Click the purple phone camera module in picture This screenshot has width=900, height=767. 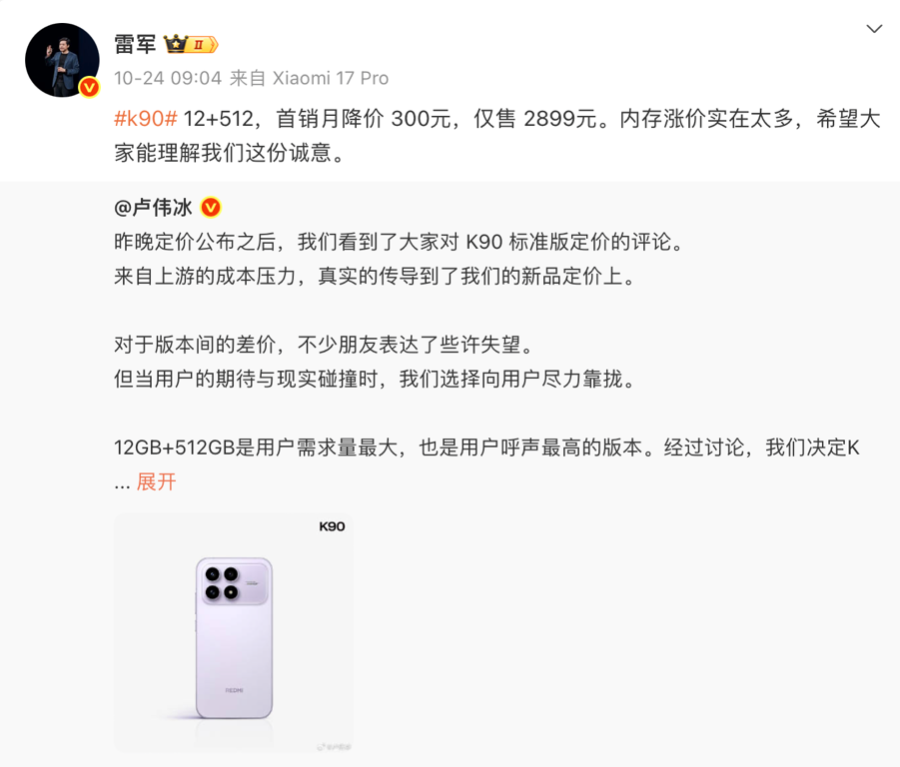coord(234,583)
